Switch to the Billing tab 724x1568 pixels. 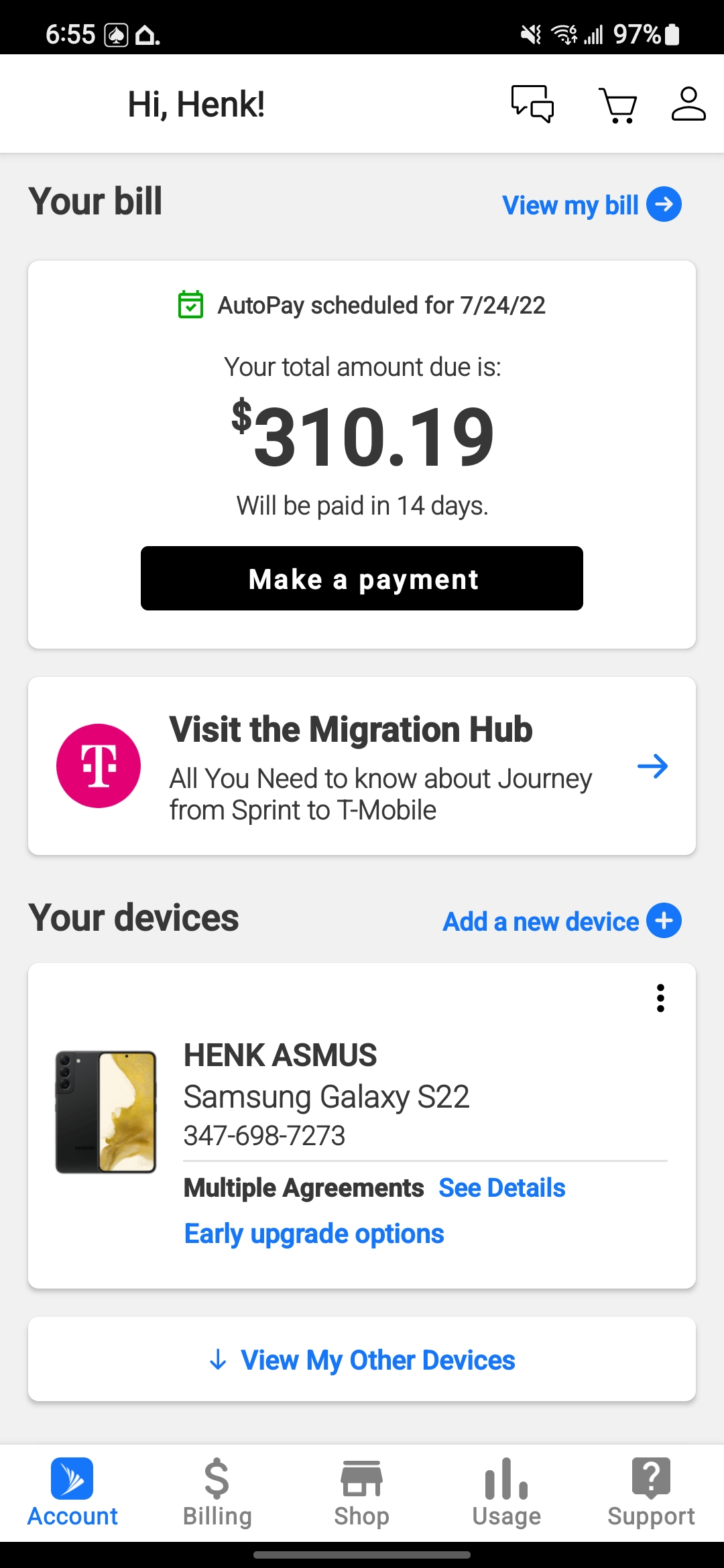217,1492
